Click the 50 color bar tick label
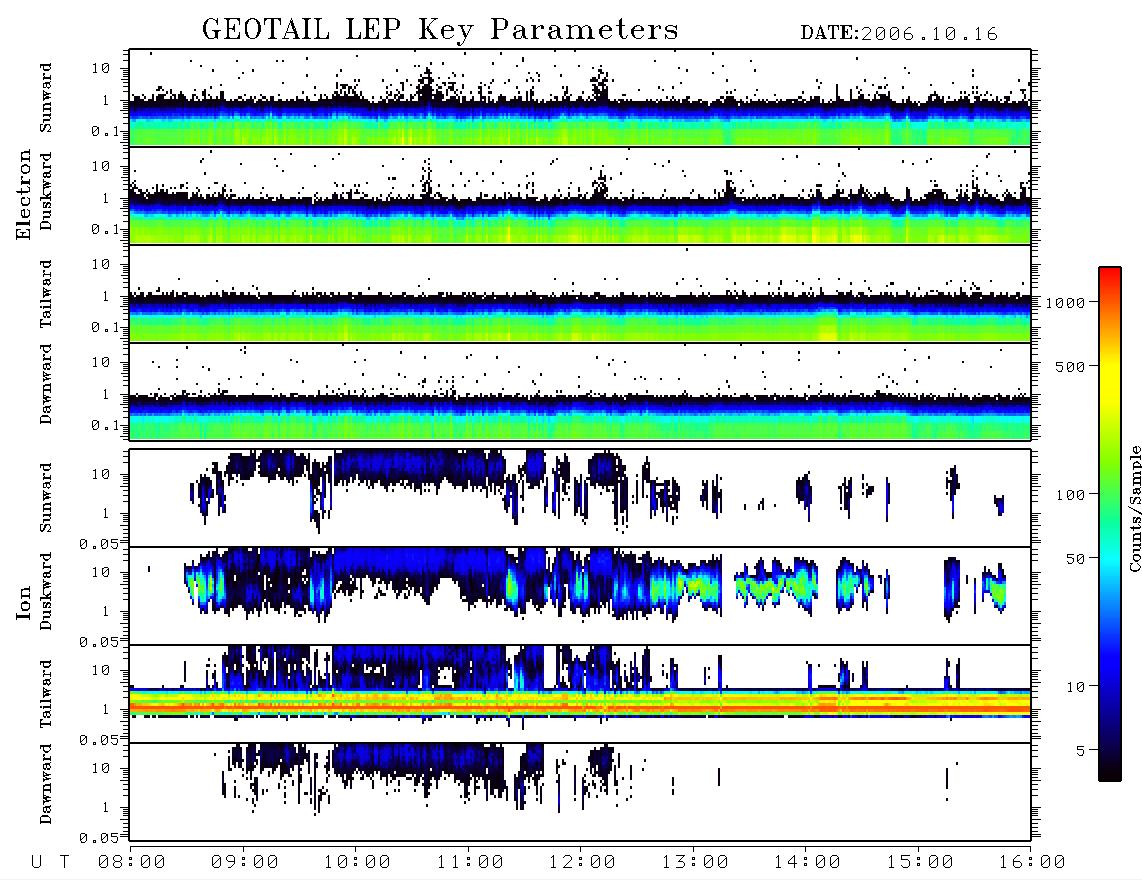The image size is (1142, 880). [x=1075, y=559]
